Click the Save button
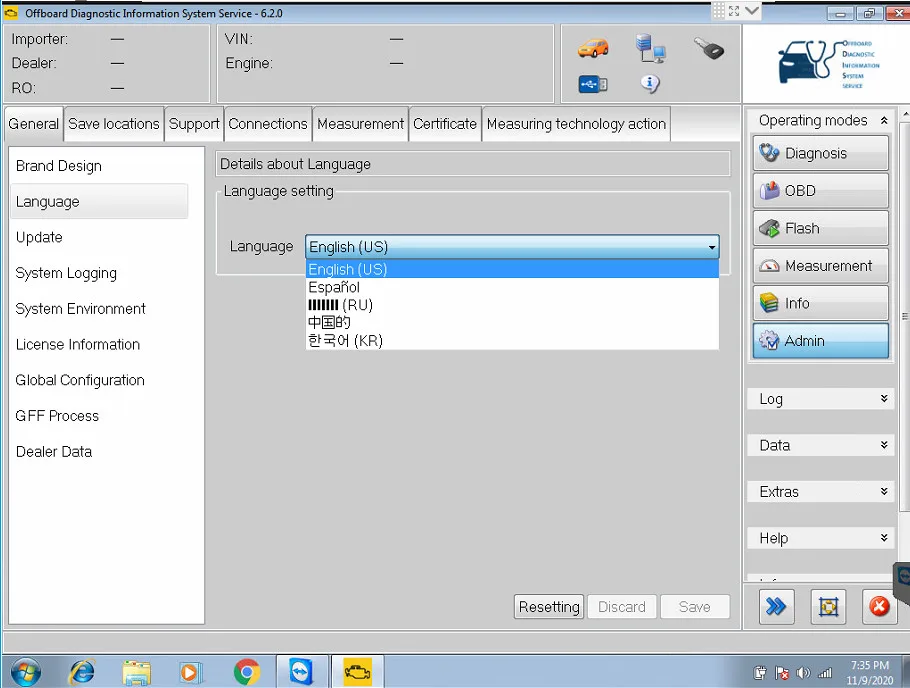Screen dimensions: 910x688 [695, 607]
